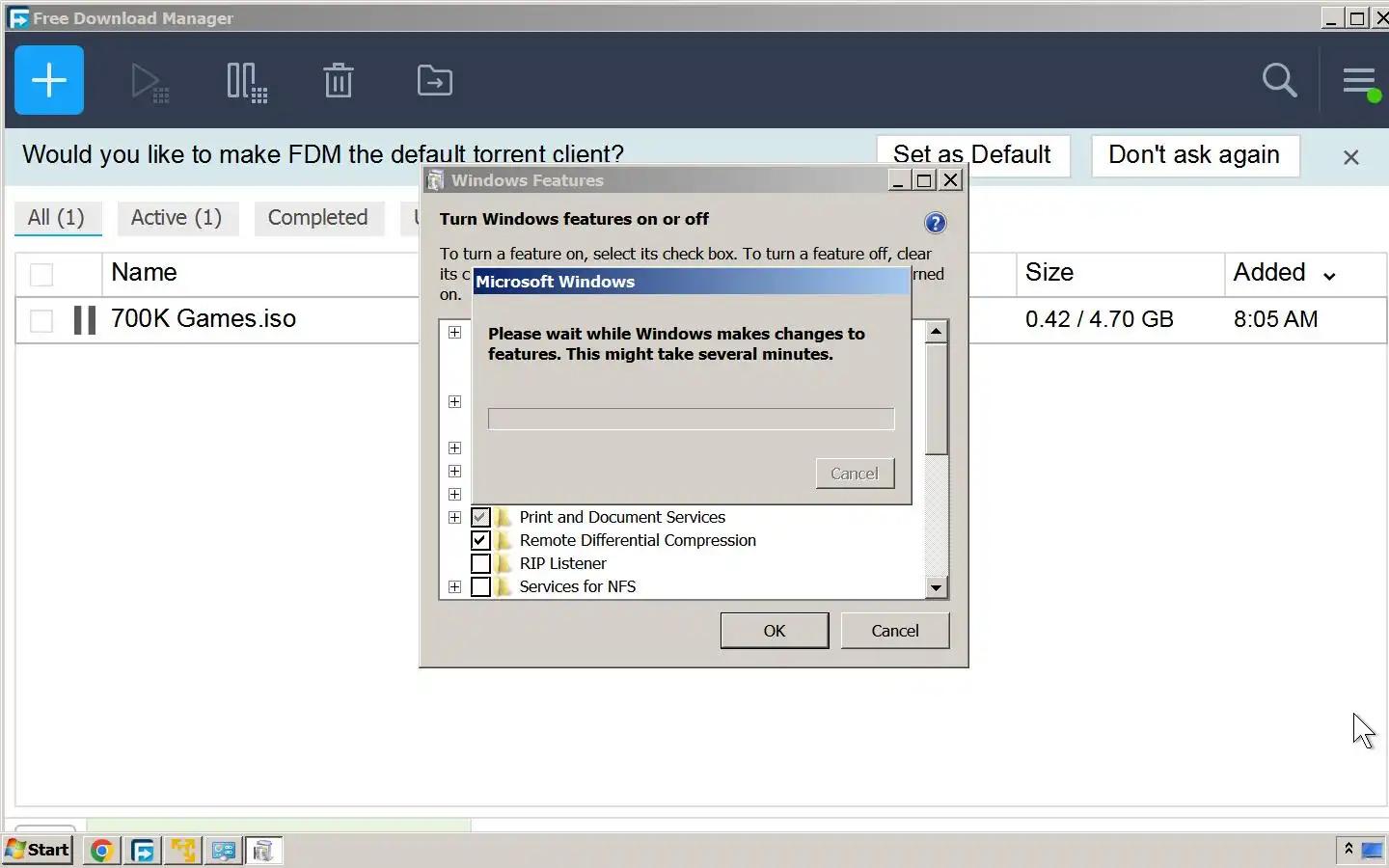The image size is (1389, 868).
Task: Select the 700K Games.iso download name
Action: pos(204,319)
